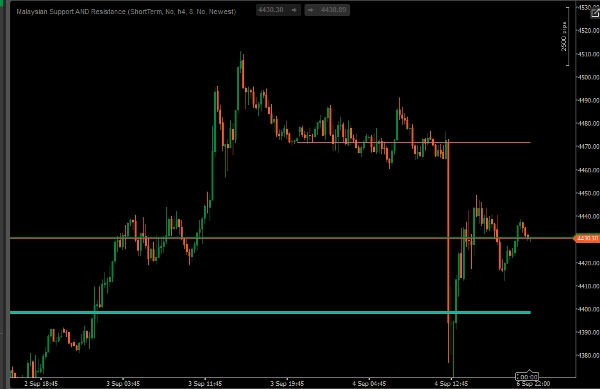Open the detach chart icon at the top right

pos(595,13)
